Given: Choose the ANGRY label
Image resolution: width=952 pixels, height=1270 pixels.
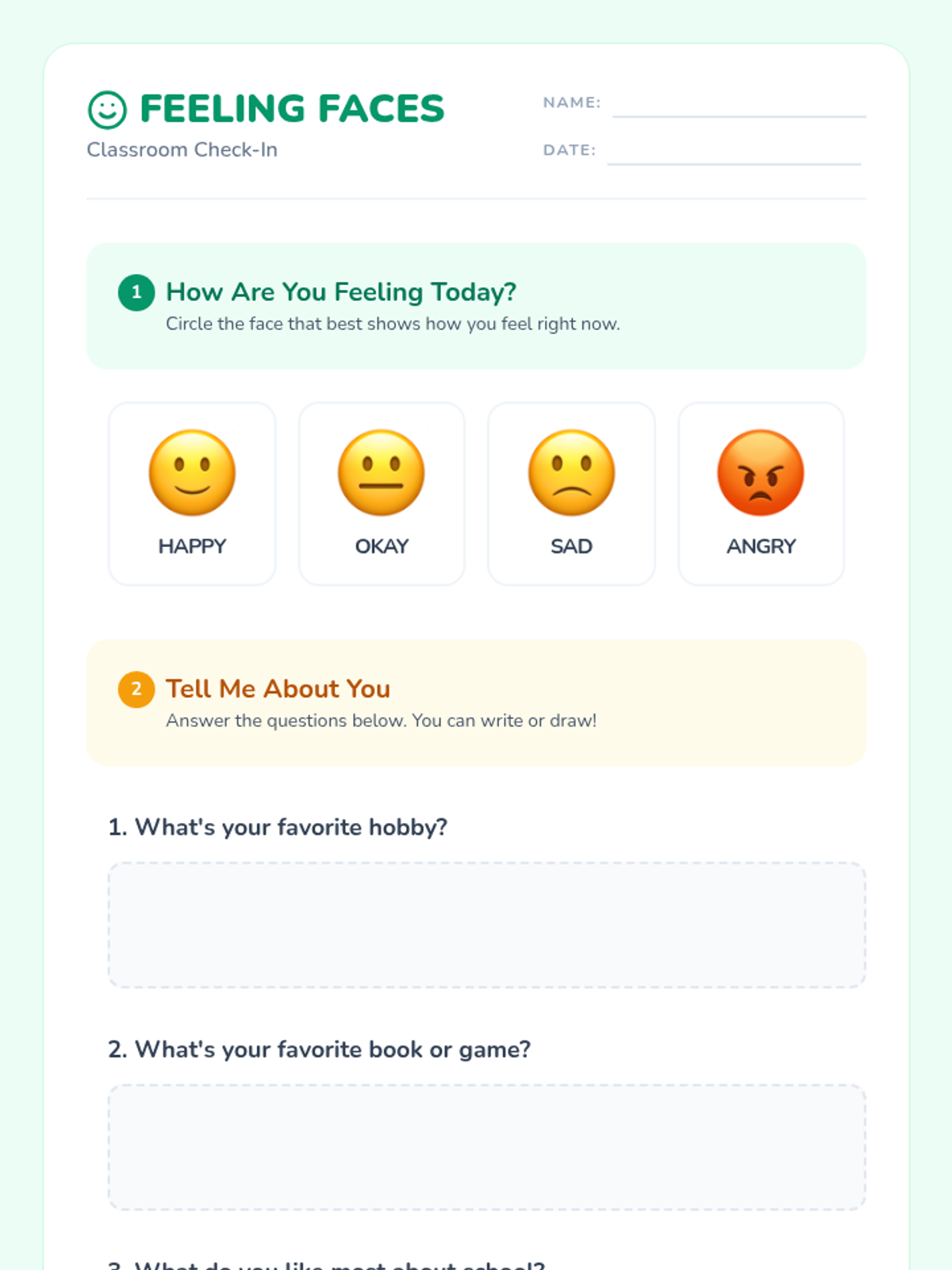Looking at the screenshot, I should (761, 546).
